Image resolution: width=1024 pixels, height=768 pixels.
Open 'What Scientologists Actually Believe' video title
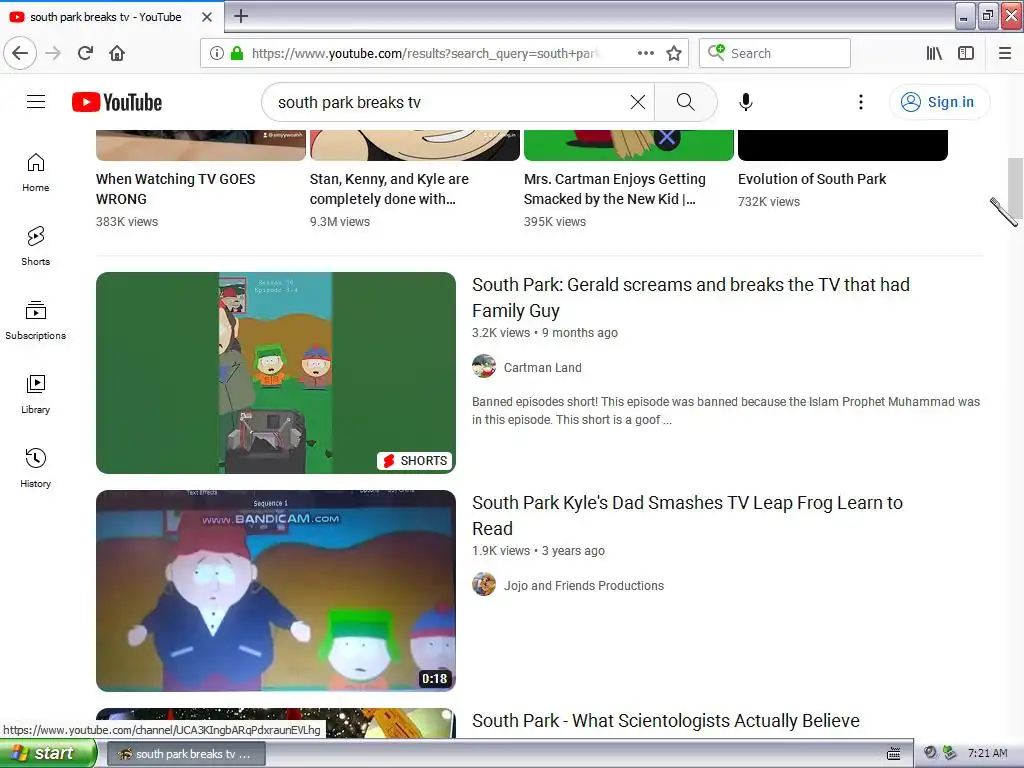point(665,721)
